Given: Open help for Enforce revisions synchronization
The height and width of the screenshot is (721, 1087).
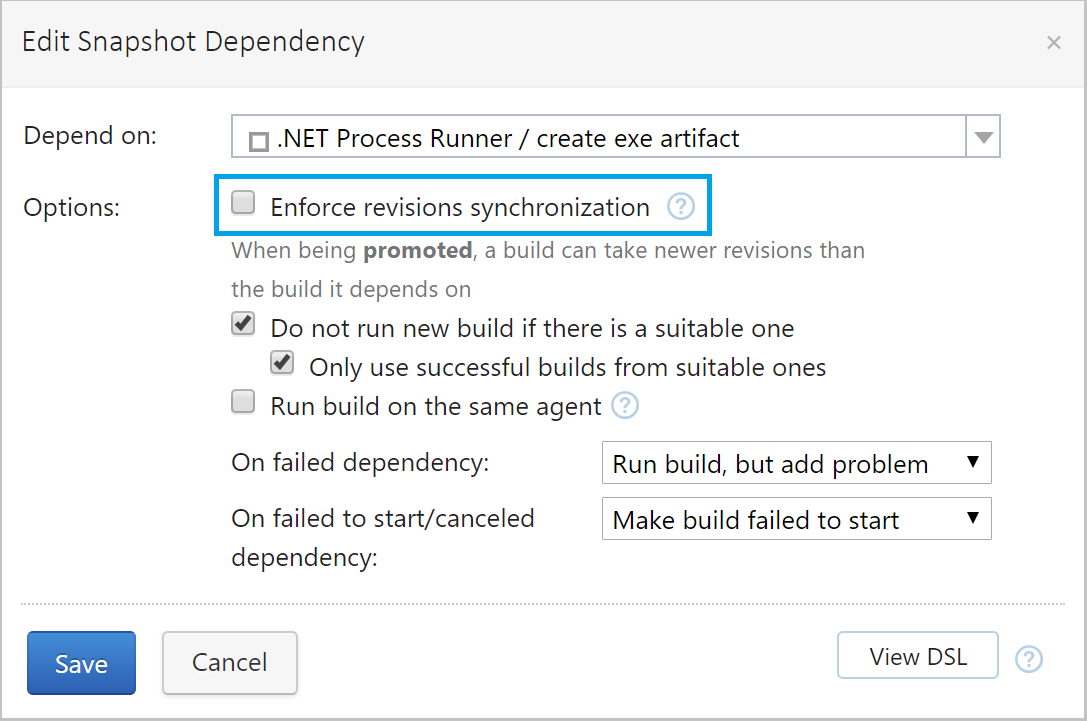Looking at the screenshot, I should (681, 207).
